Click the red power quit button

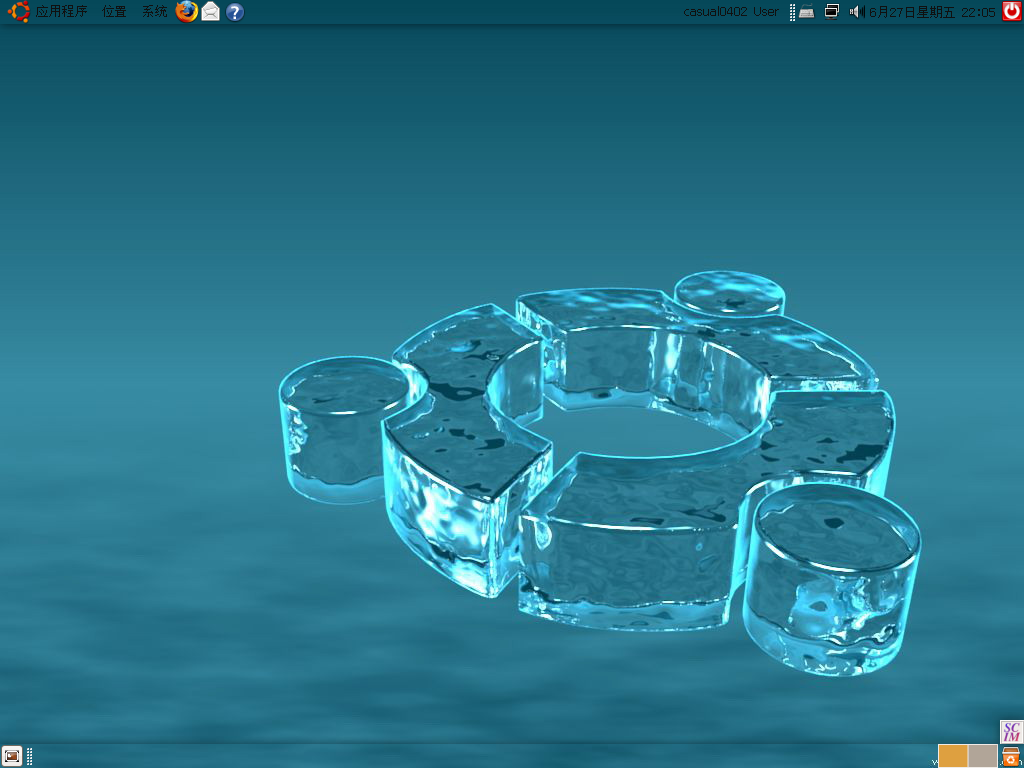coord(1012,12)
